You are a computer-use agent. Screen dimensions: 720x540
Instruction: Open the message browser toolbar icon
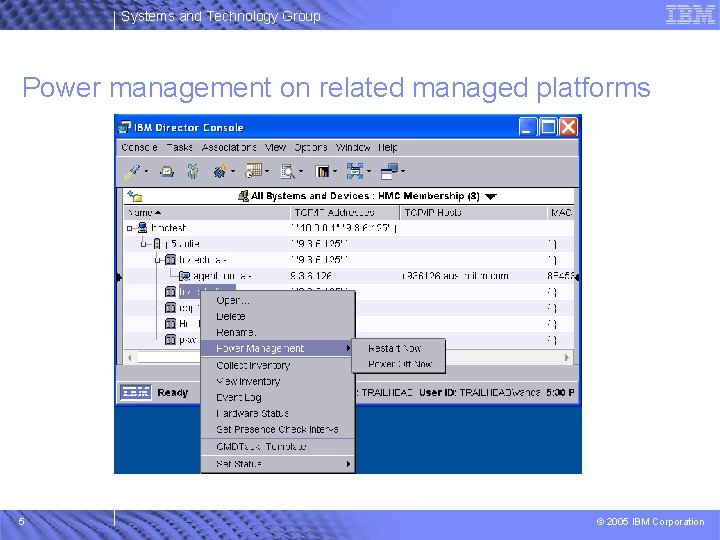(x=167, y=172)
